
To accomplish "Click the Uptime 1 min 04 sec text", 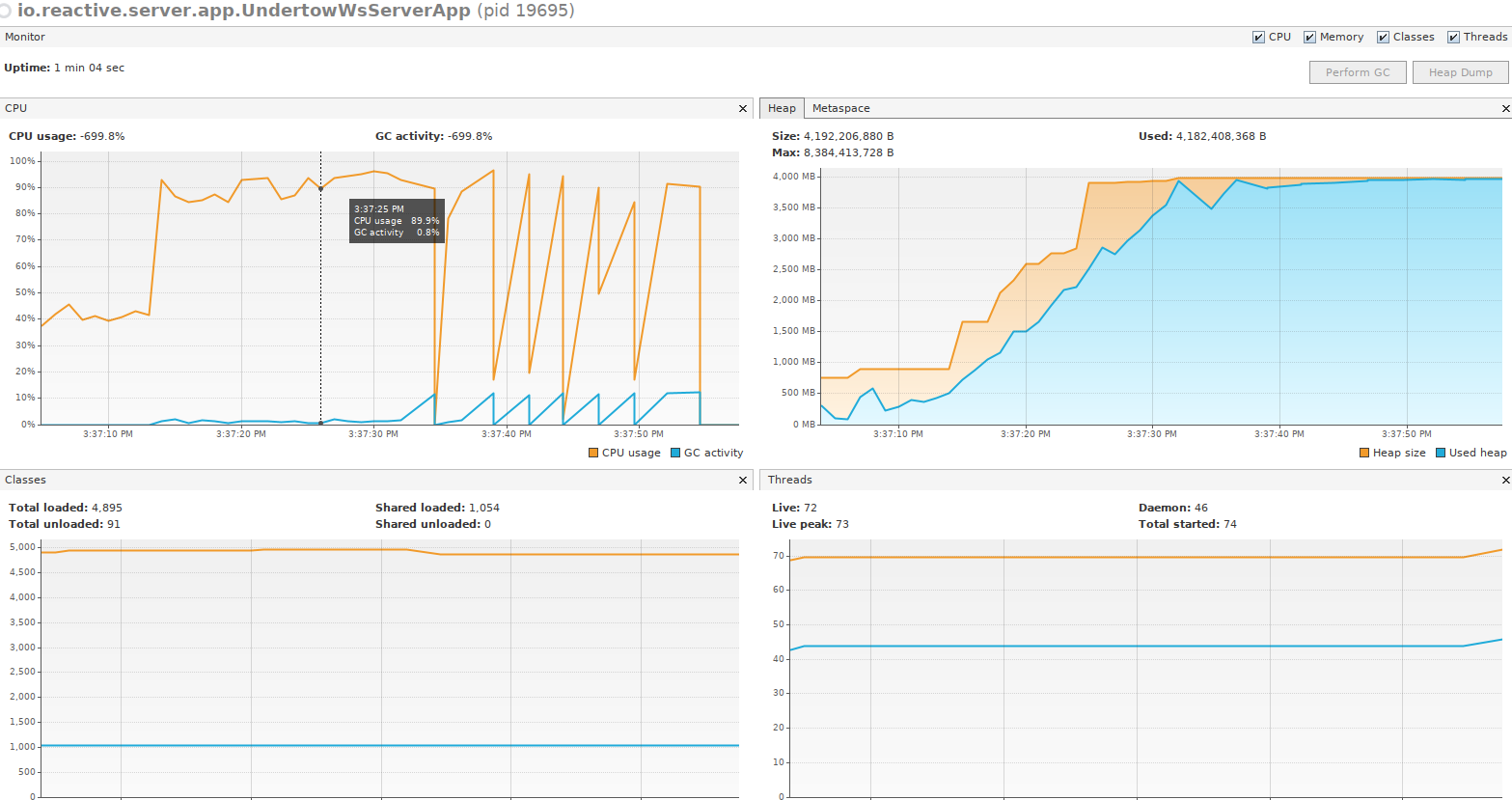I will (65, 68).
